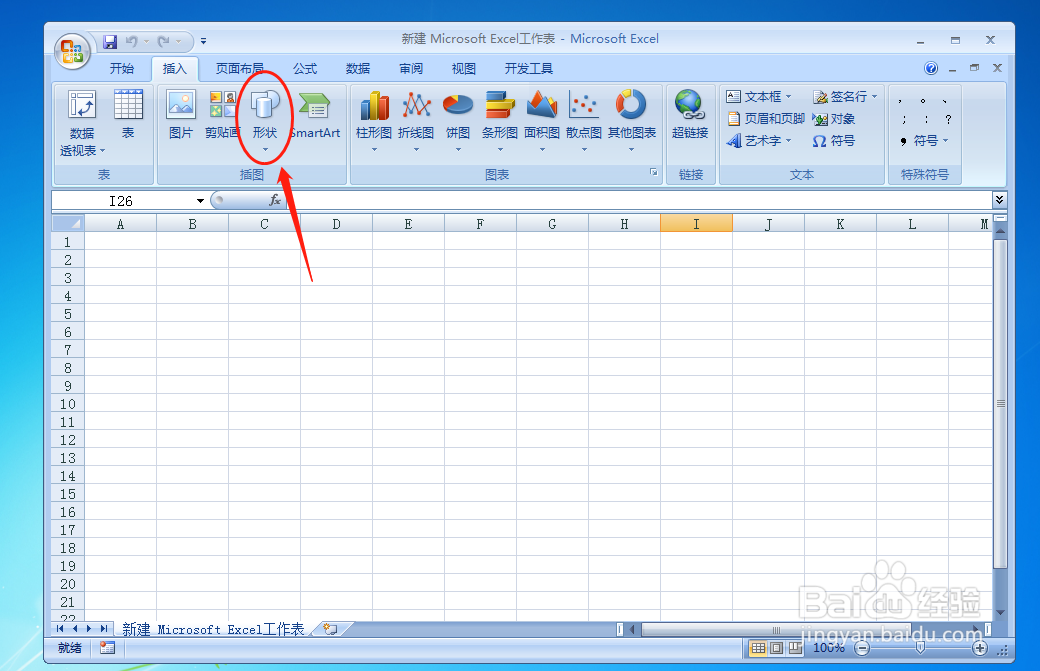Insert a Scatter chart (散点图)
This screenshot has height=671, width=1040.
(x=584, y=120)
